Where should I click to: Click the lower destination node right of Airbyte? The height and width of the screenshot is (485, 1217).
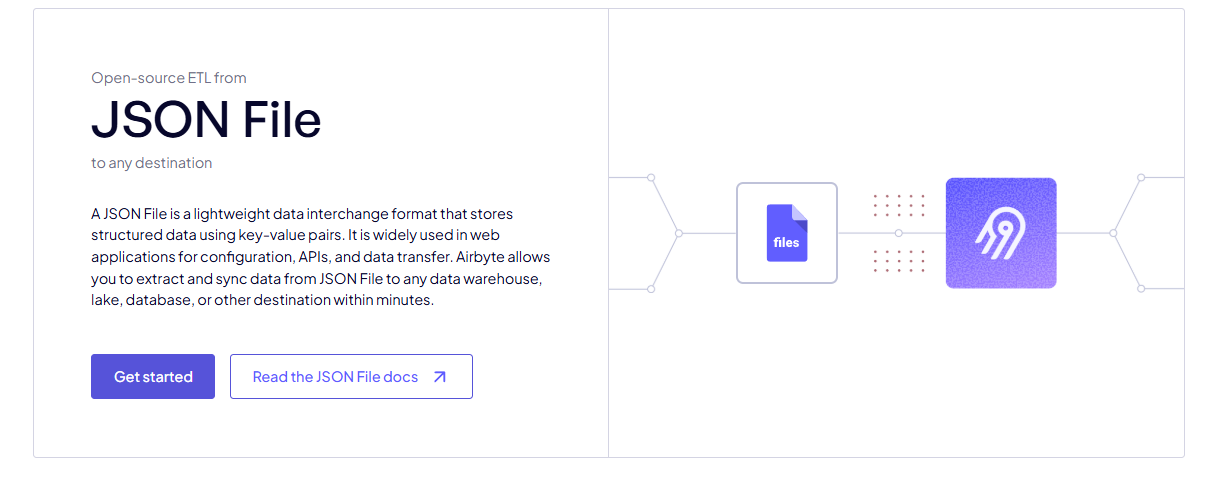(1140, 289)
